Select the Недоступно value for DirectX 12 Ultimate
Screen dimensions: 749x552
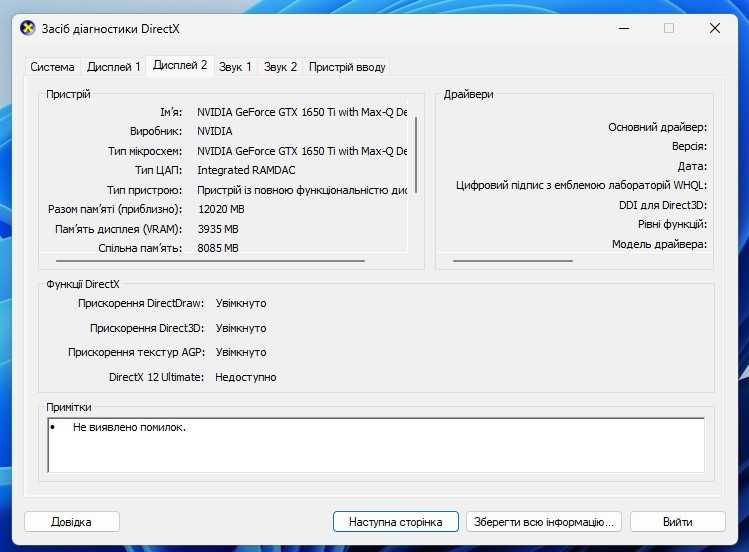pyautogui.click(x=246, y=377)
